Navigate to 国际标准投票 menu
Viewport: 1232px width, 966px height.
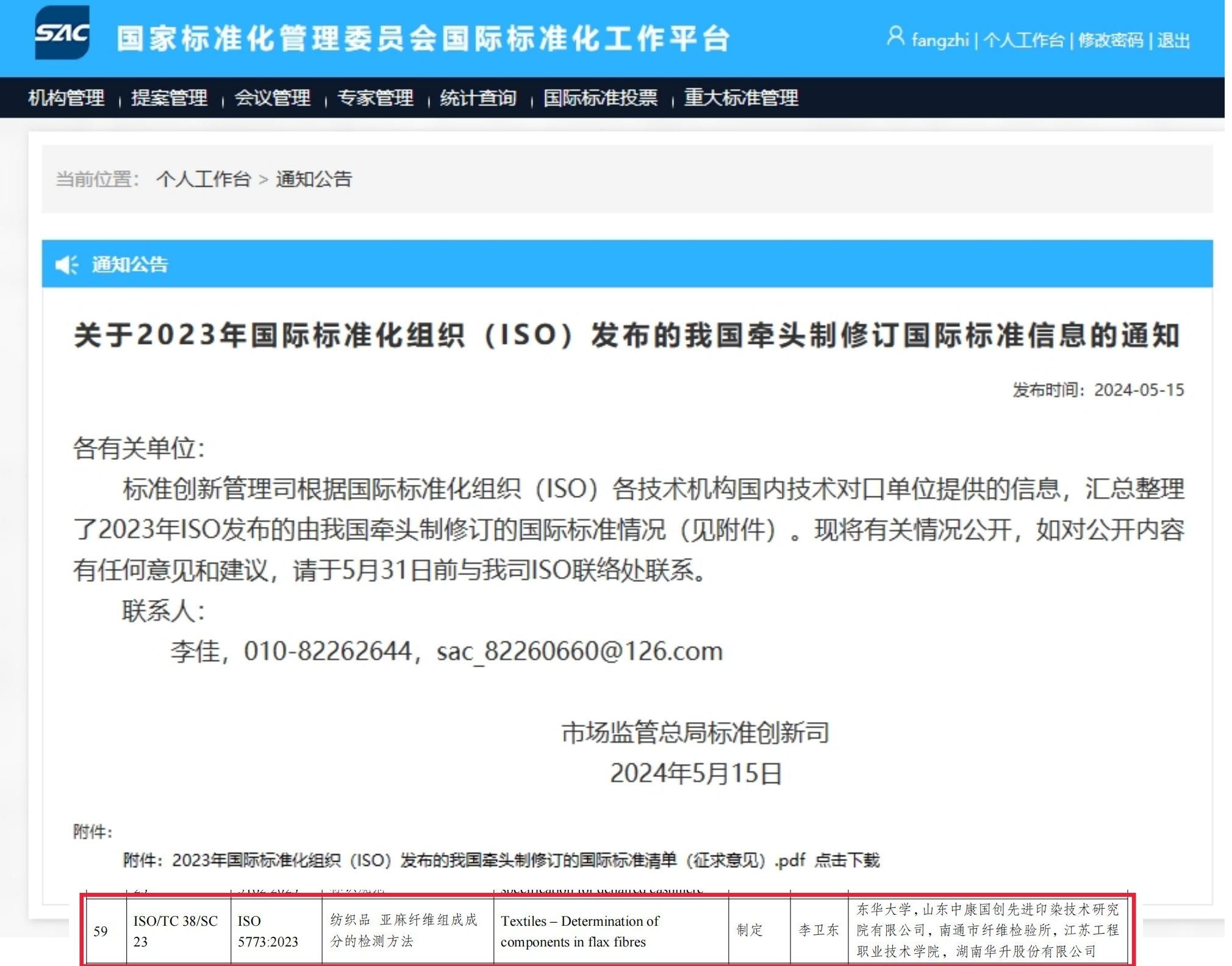point(601,98)
